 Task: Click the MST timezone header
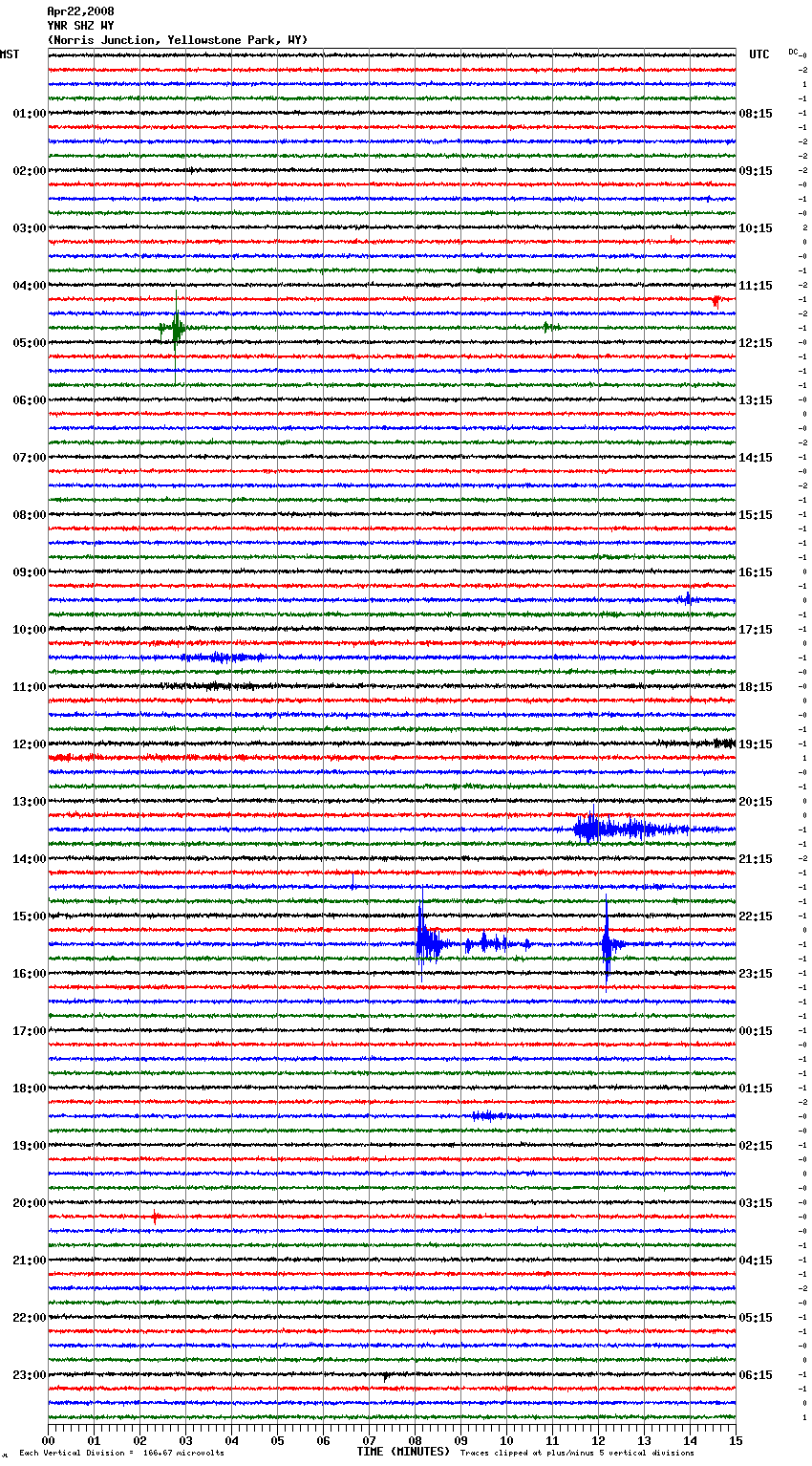point(10,54)
